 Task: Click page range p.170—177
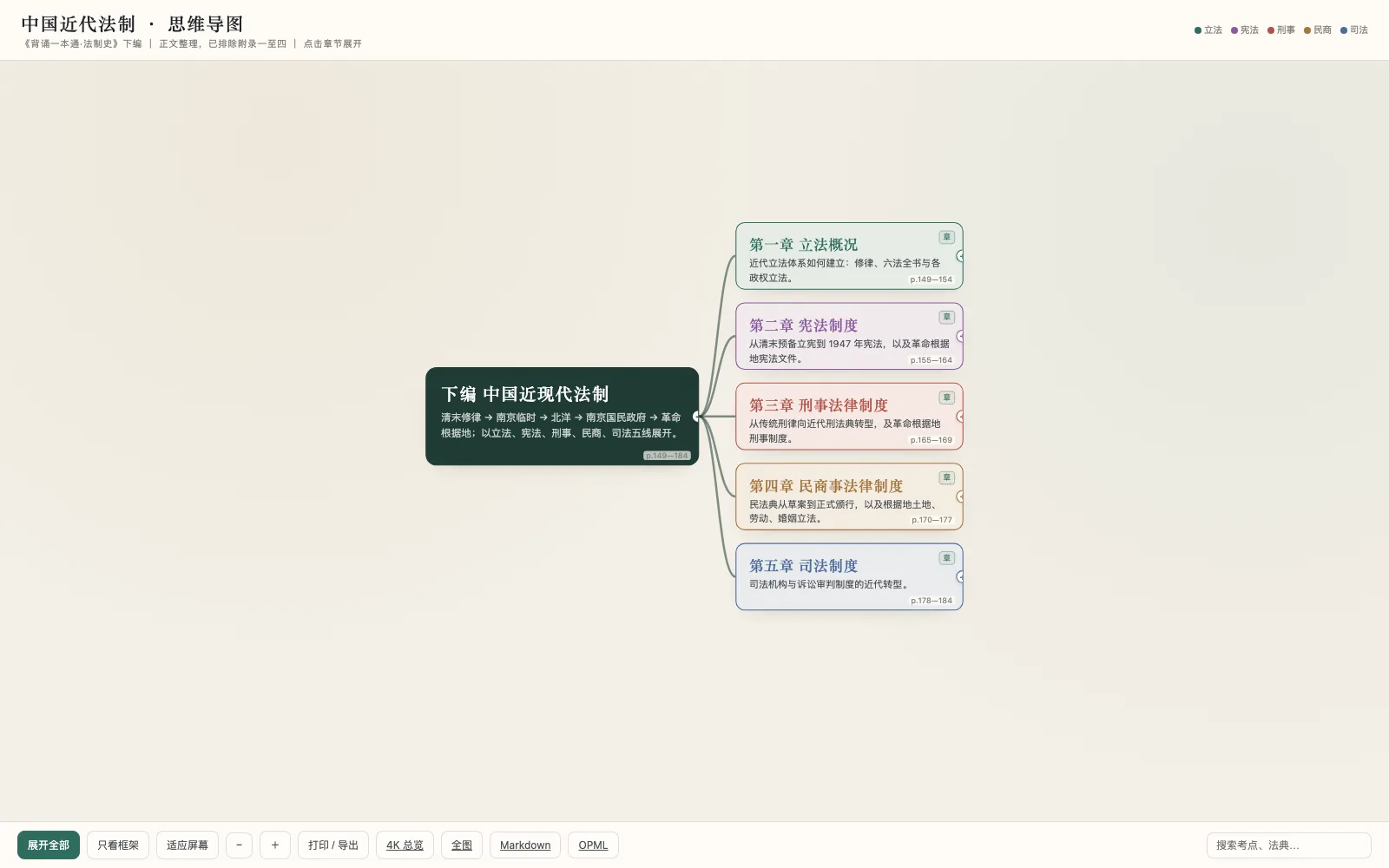coord(931,520)
